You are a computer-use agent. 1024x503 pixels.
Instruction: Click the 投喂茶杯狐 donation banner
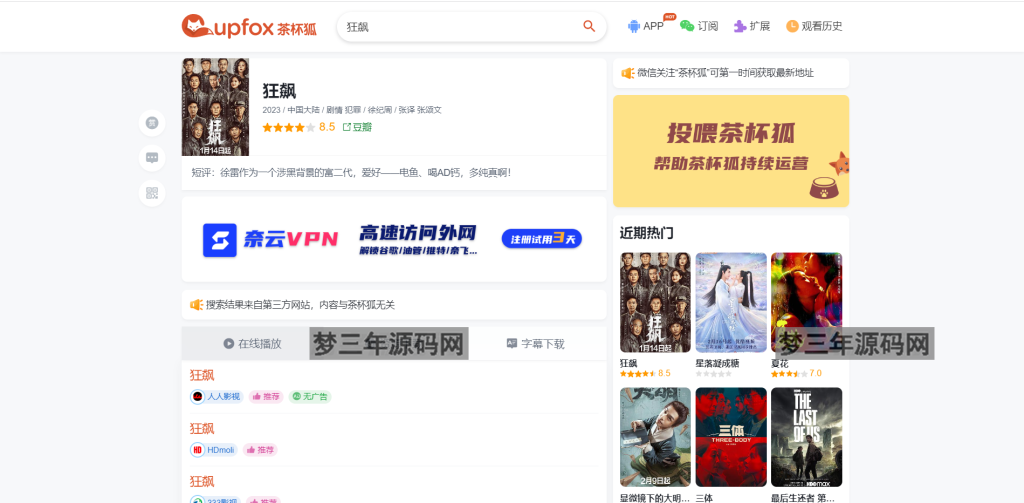pyautogui.click(x=731, y=151)
